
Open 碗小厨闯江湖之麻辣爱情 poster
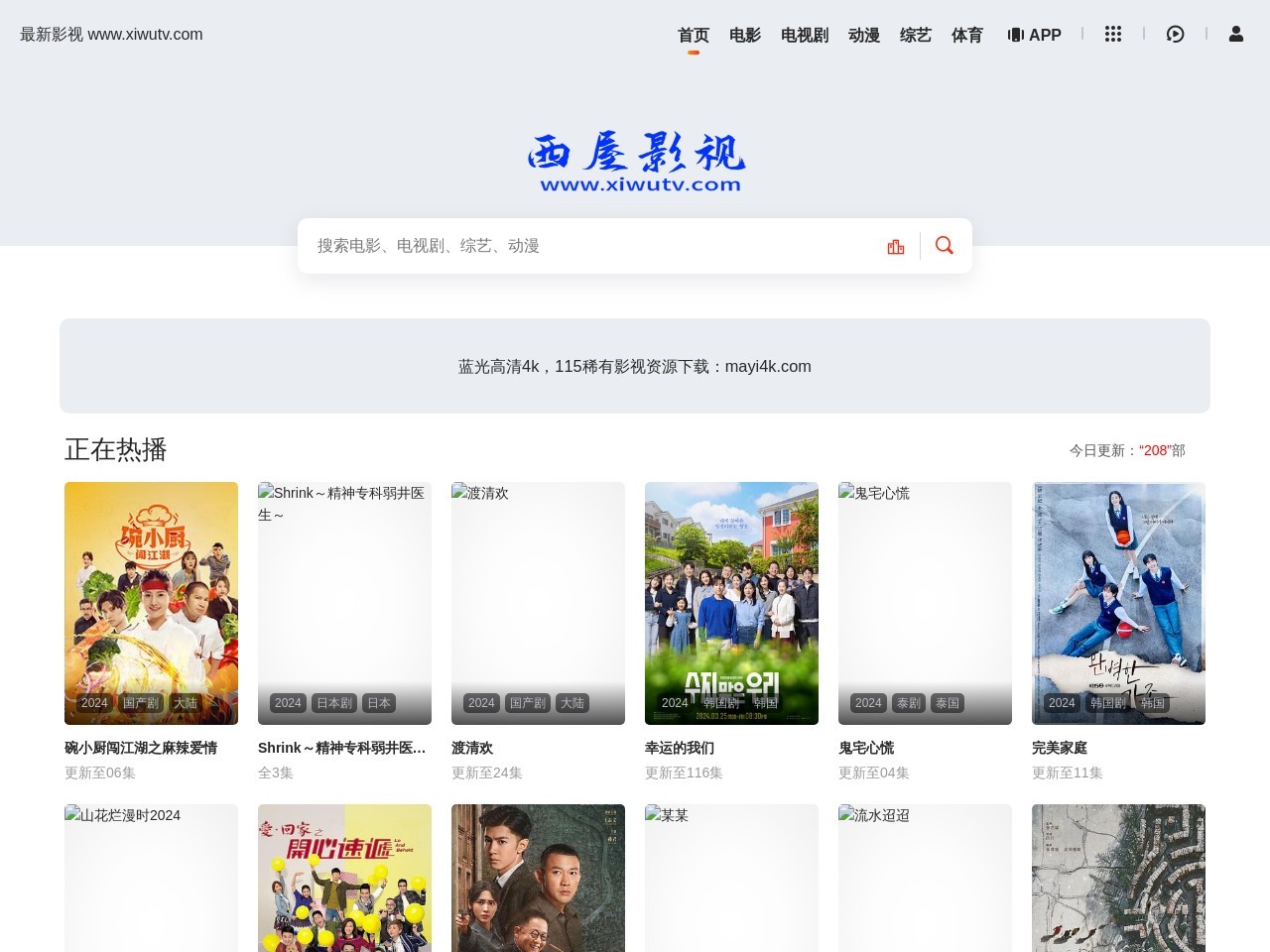click(151, 603)
